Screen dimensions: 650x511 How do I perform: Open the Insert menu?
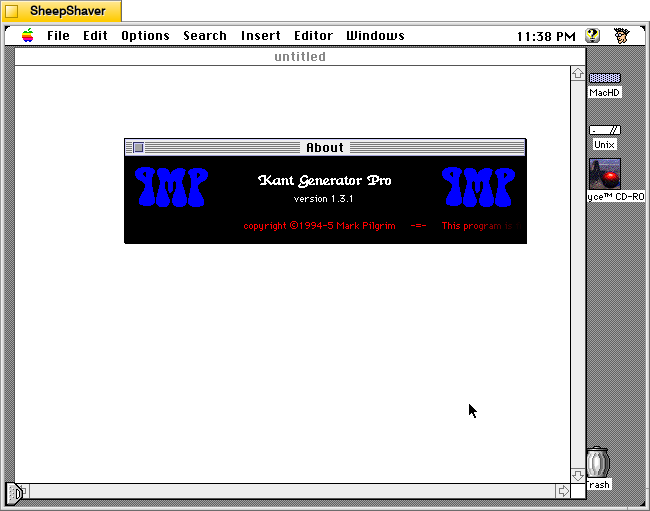click(x=261, y=36)
